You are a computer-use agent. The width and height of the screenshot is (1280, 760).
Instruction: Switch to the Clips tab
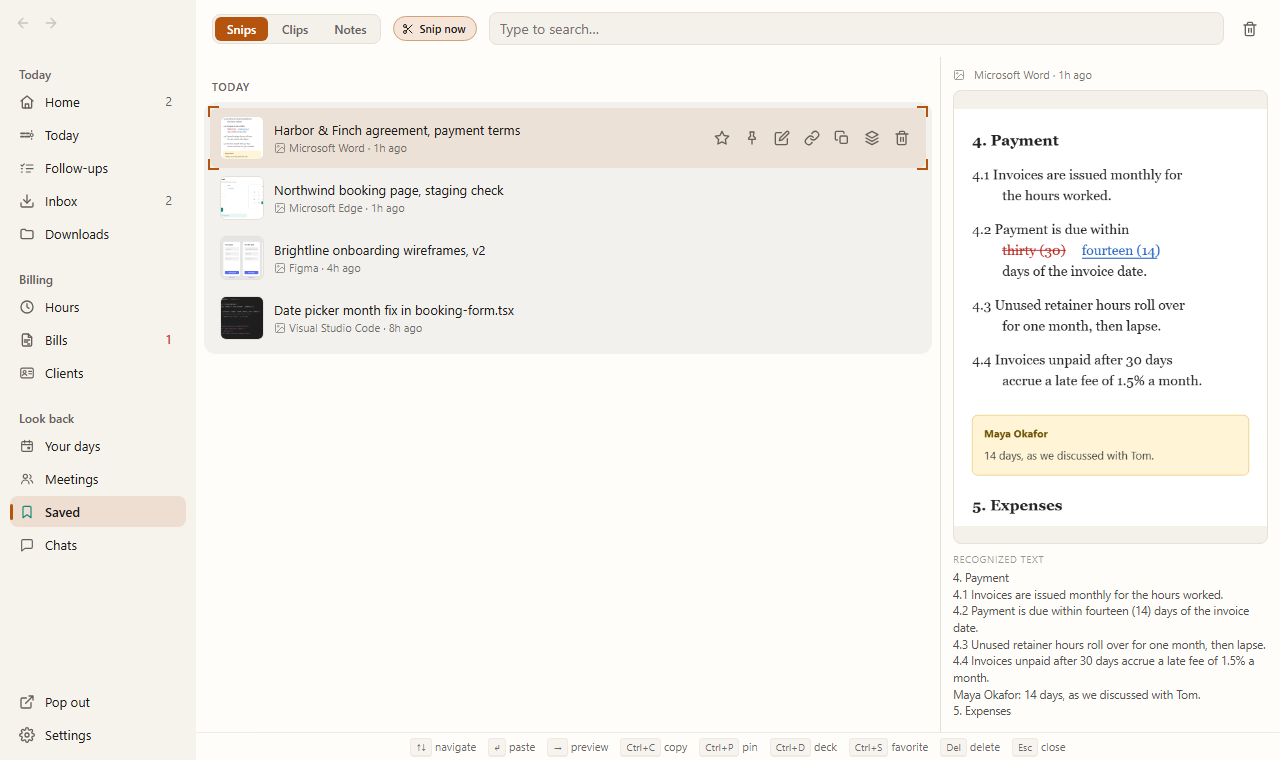point(295,29)
